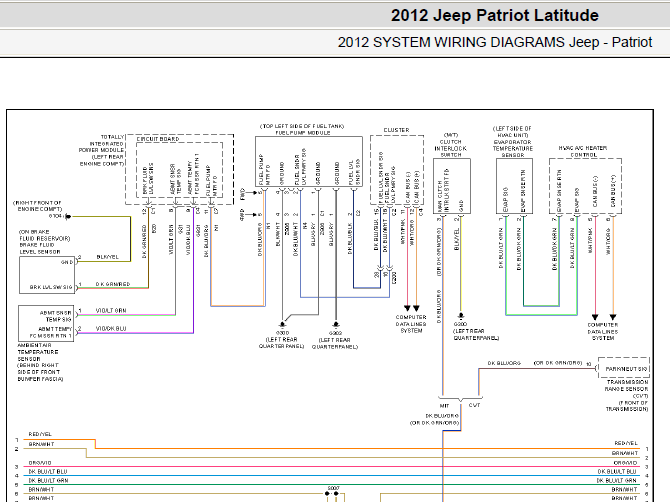Click the S007 splice label
The width and height of the screenshot is (670, 502).
(334, 488)
